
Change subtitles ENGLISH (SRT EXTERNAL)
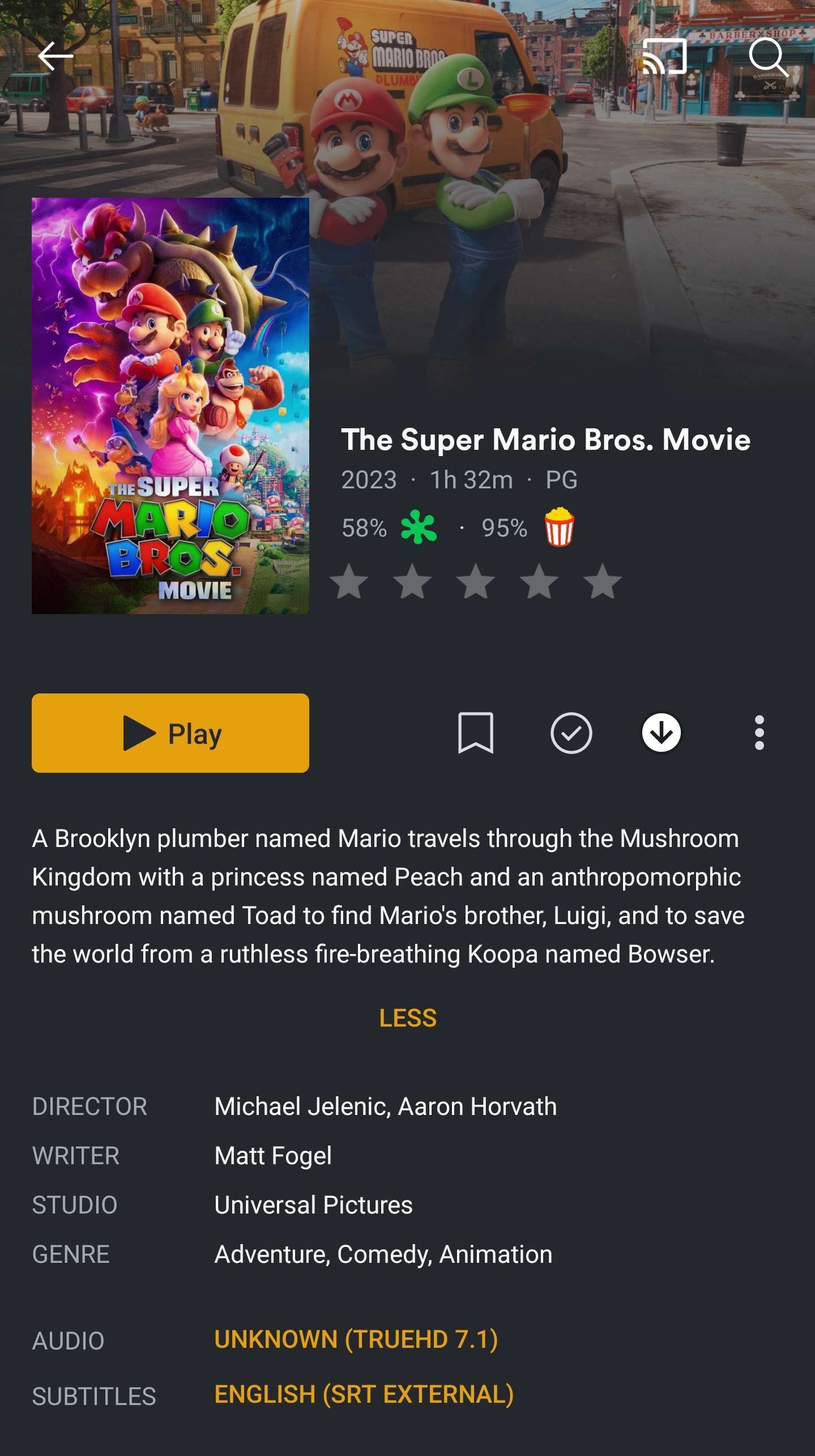(x=364, y=1394)
